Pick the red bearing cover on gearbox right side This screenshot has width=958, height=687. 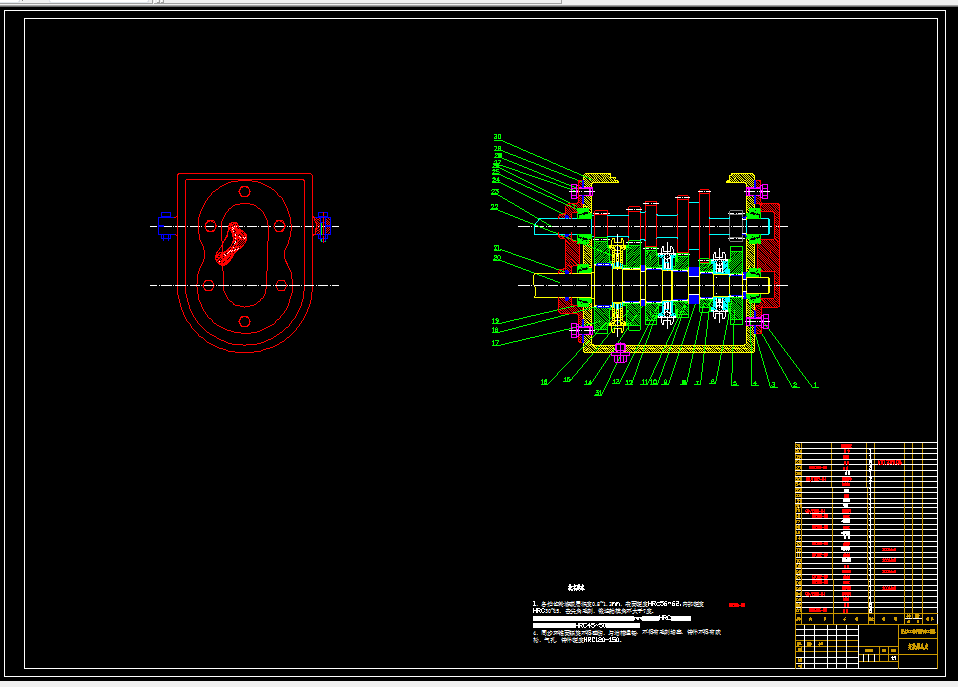point(769,255)
